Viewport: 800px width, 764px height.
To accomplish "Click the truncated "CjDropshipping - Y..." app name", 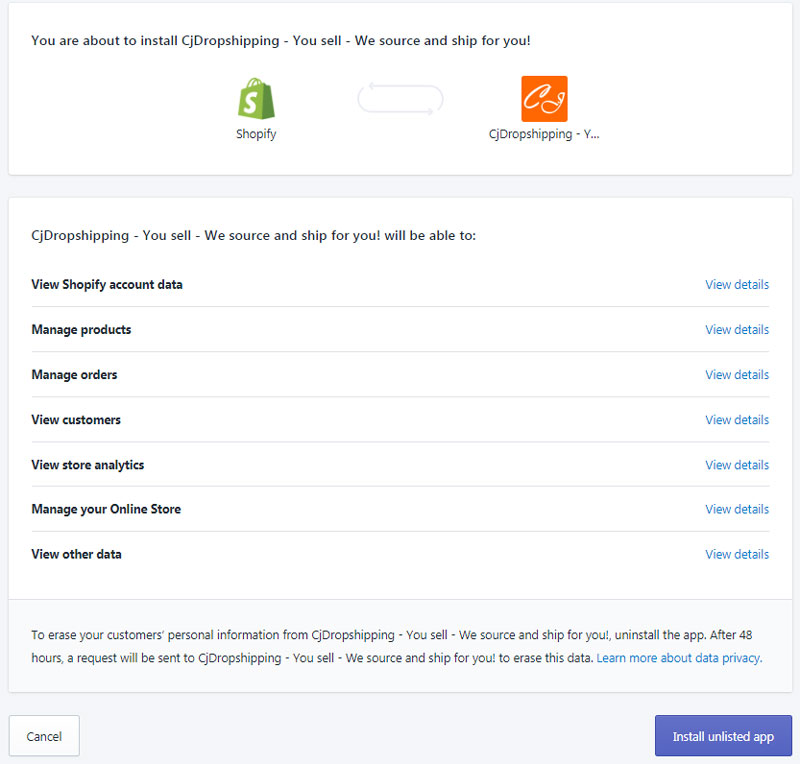I will (544, 134).
